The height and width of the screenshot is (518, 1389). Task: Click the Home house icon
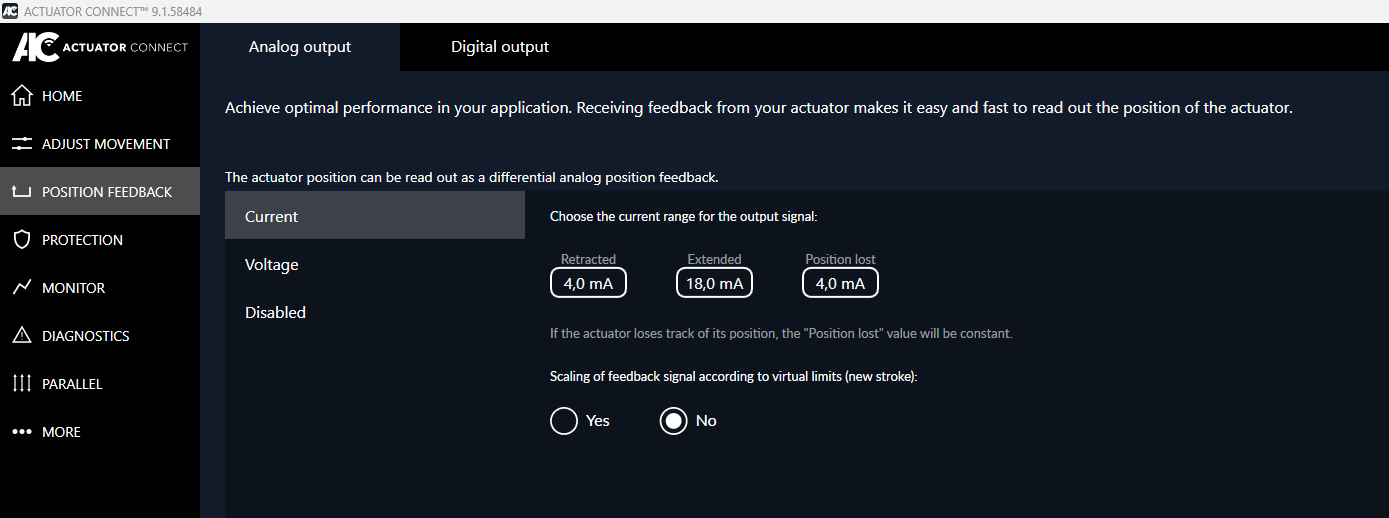coord(22,96)
